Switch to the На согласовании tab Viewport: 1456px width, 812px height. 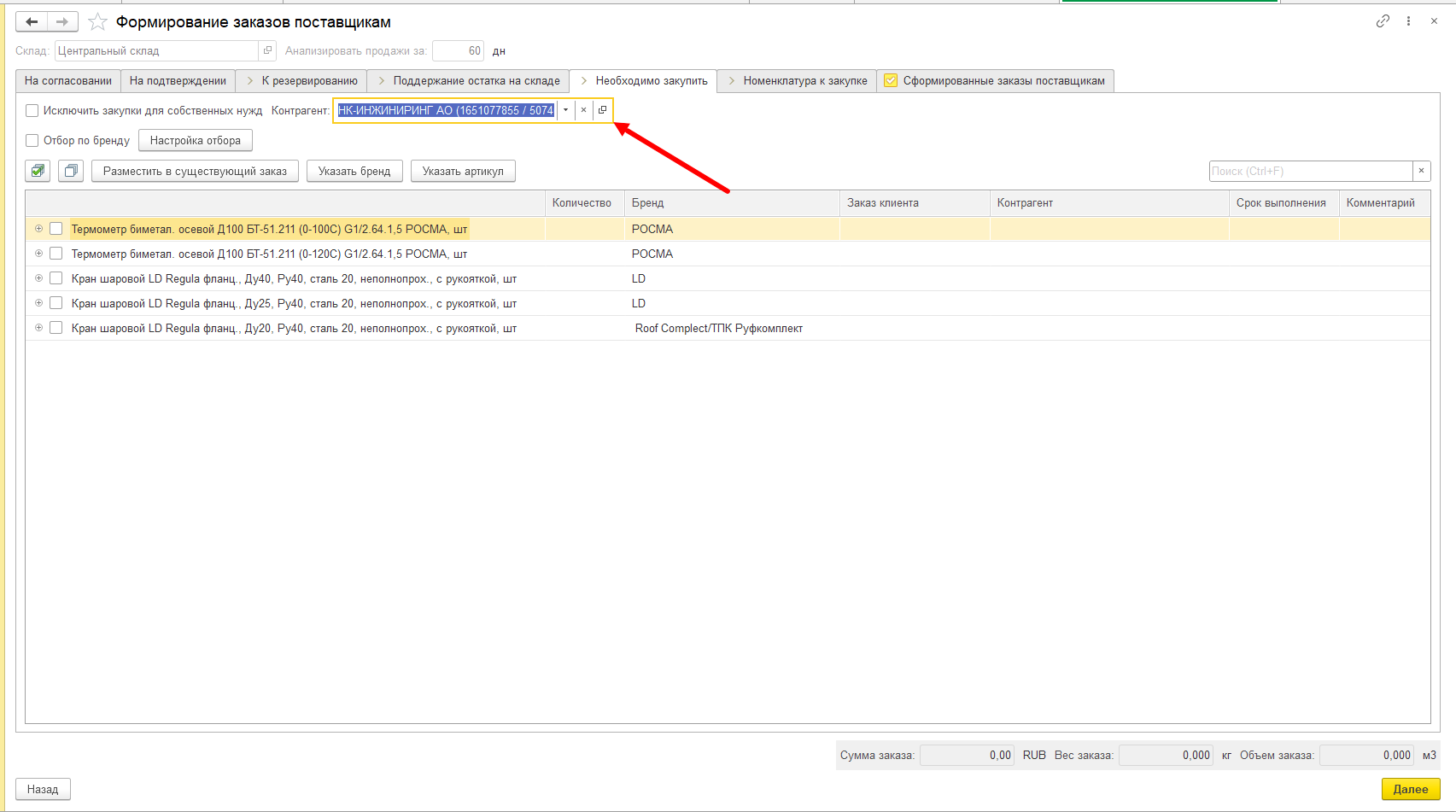68,81
